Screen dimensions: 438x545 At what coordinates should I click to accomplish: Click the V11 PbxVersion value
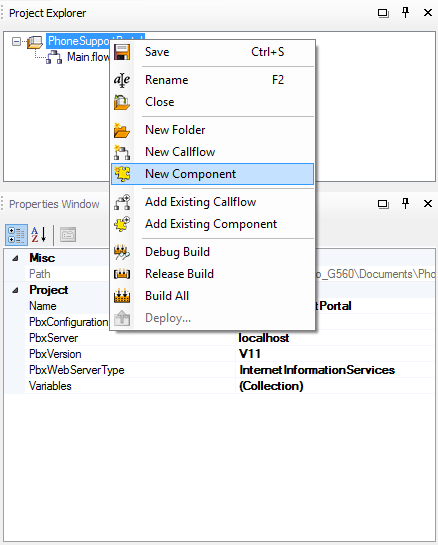tap(250, 354)
